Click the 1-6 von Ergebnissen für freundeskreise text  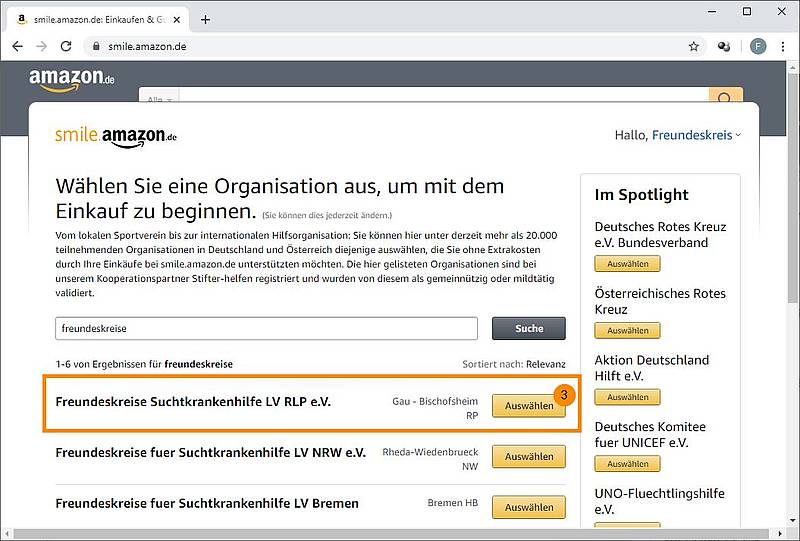click(x=144, y=364)
